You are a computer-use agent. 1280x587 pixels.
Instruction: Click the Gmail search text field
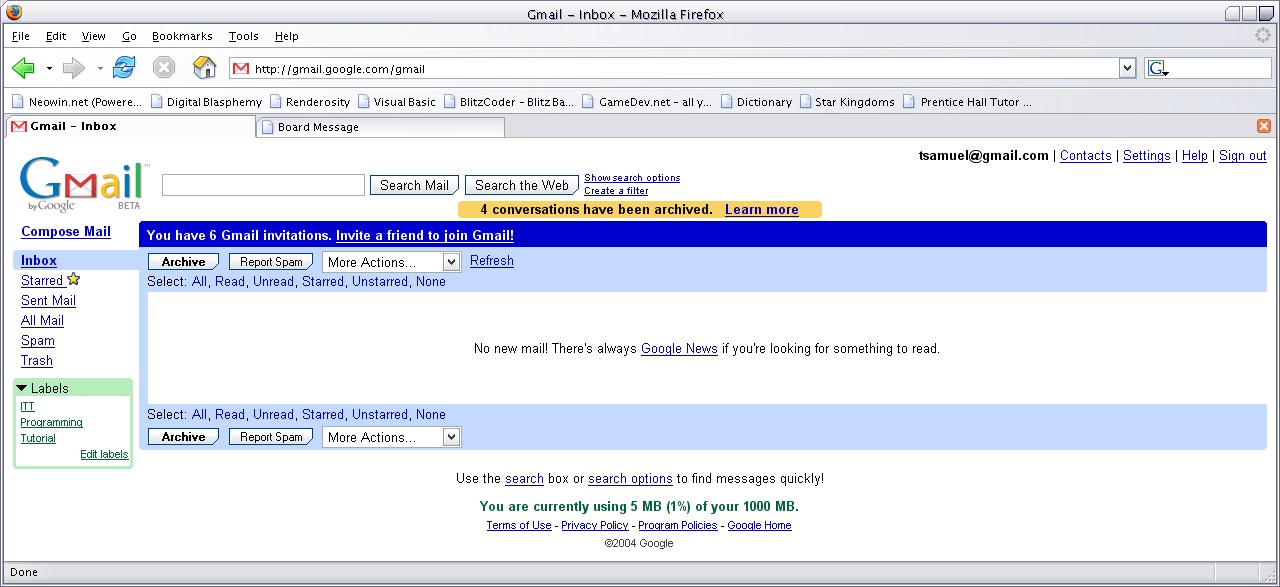tap(263, 185)
